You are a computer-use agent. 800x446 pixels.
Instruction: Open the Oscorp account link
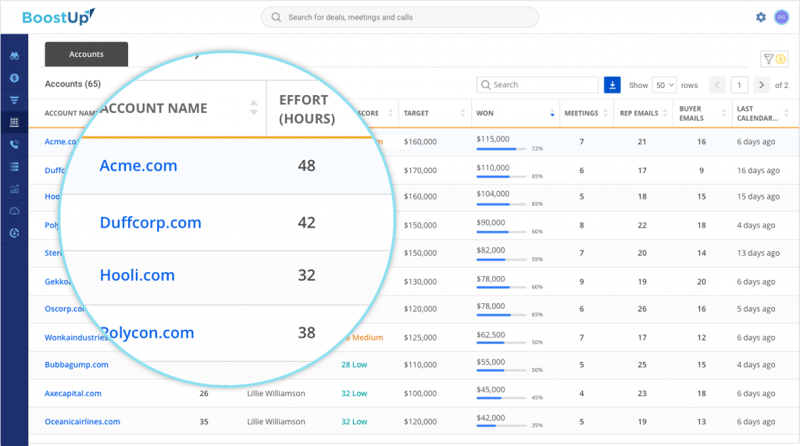[65, 309]
